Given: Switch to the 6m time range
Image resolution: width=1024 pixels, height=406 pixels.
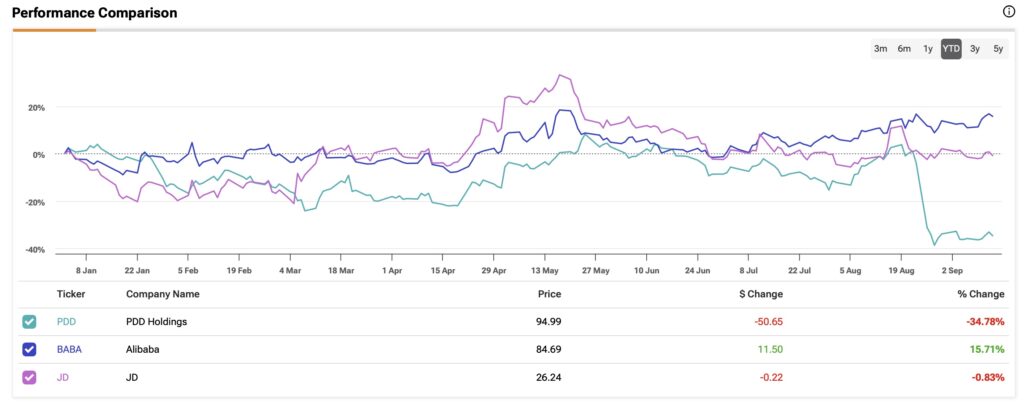Looking at the screenshot, I should [x=904, y=49].
